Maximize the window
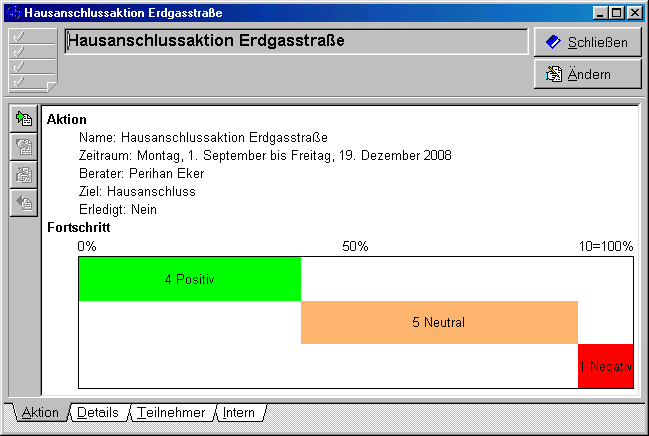 (x=617, y=13)
